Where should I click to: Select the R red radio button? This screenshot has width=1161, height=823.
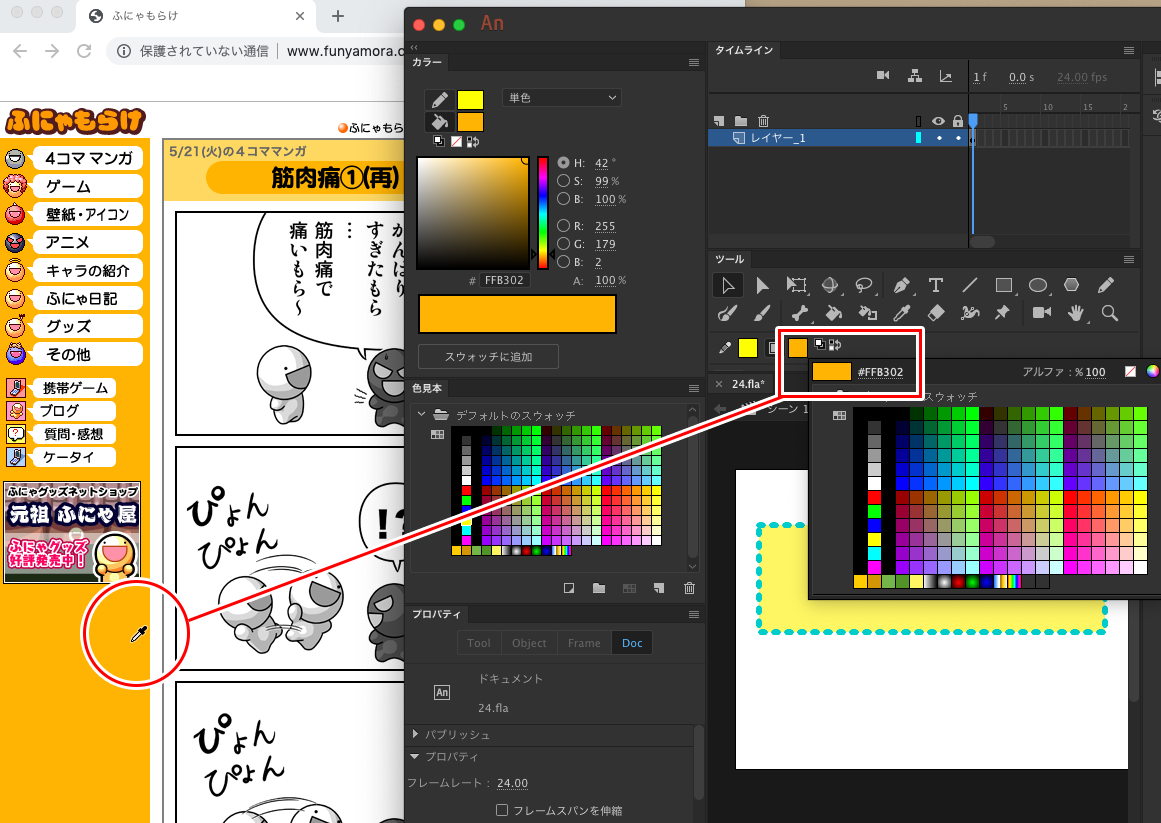tap(563, 226)
